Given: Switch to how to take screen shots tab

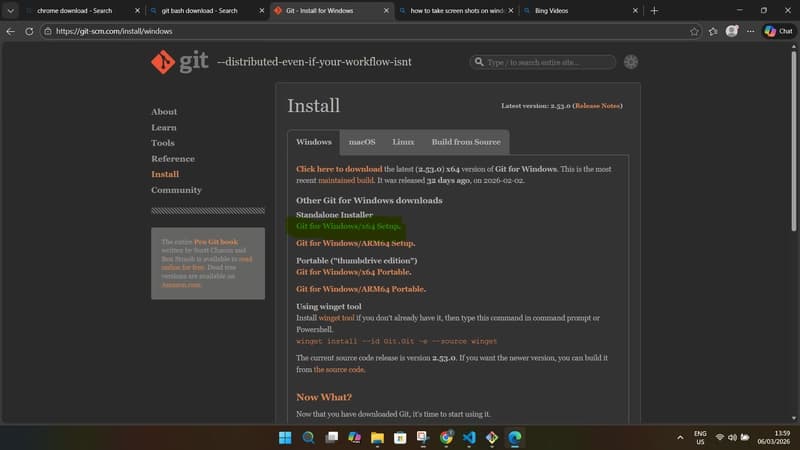Looking at the screenshot, I should (x=457, y=10).
